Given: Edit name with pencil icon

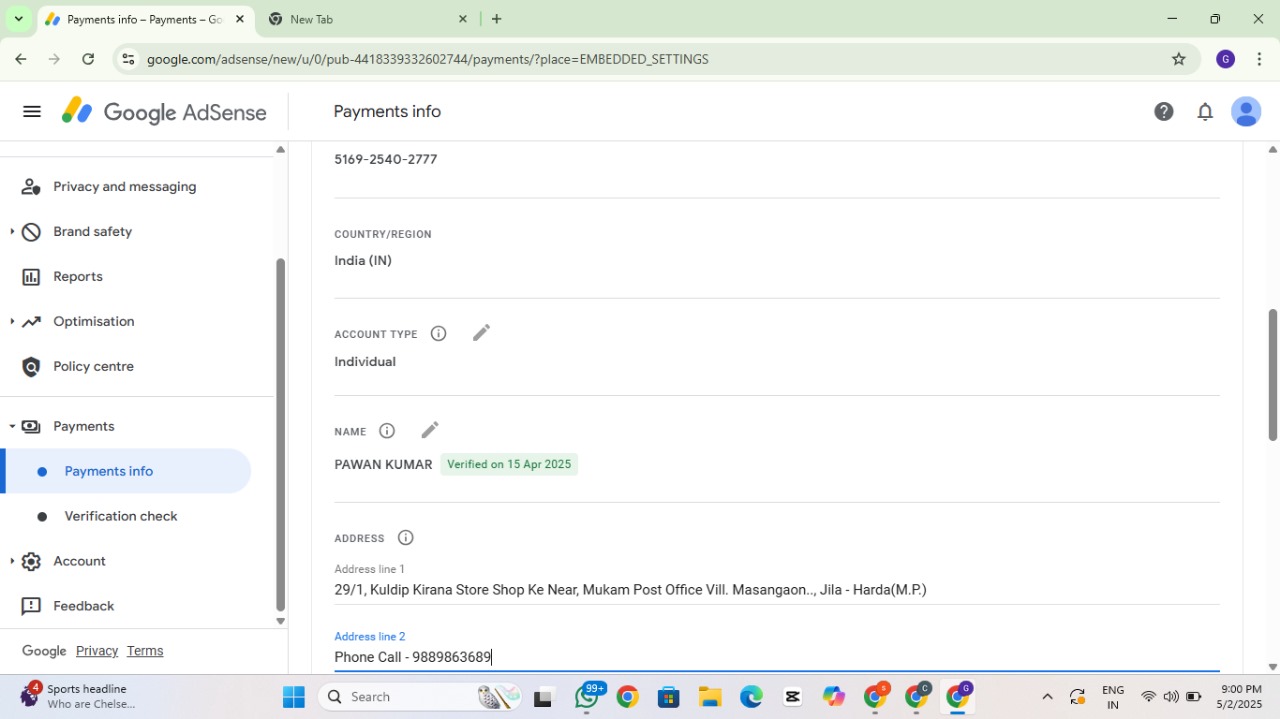Looking at the screenshot, I should [430, 430].
